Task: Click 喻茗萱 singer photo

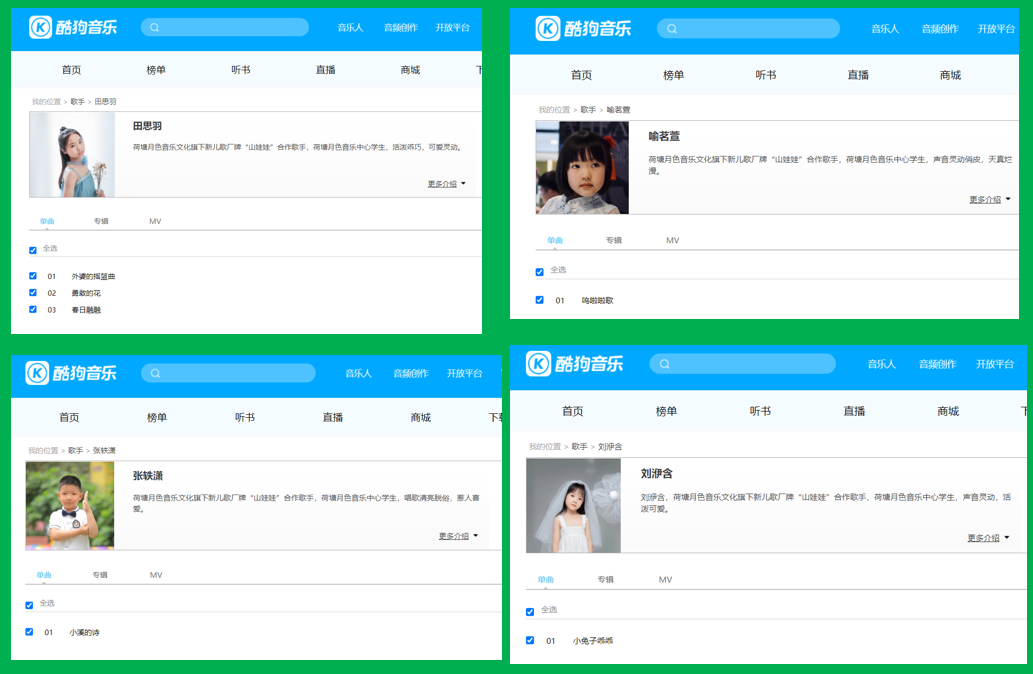Action: point(582,167)
